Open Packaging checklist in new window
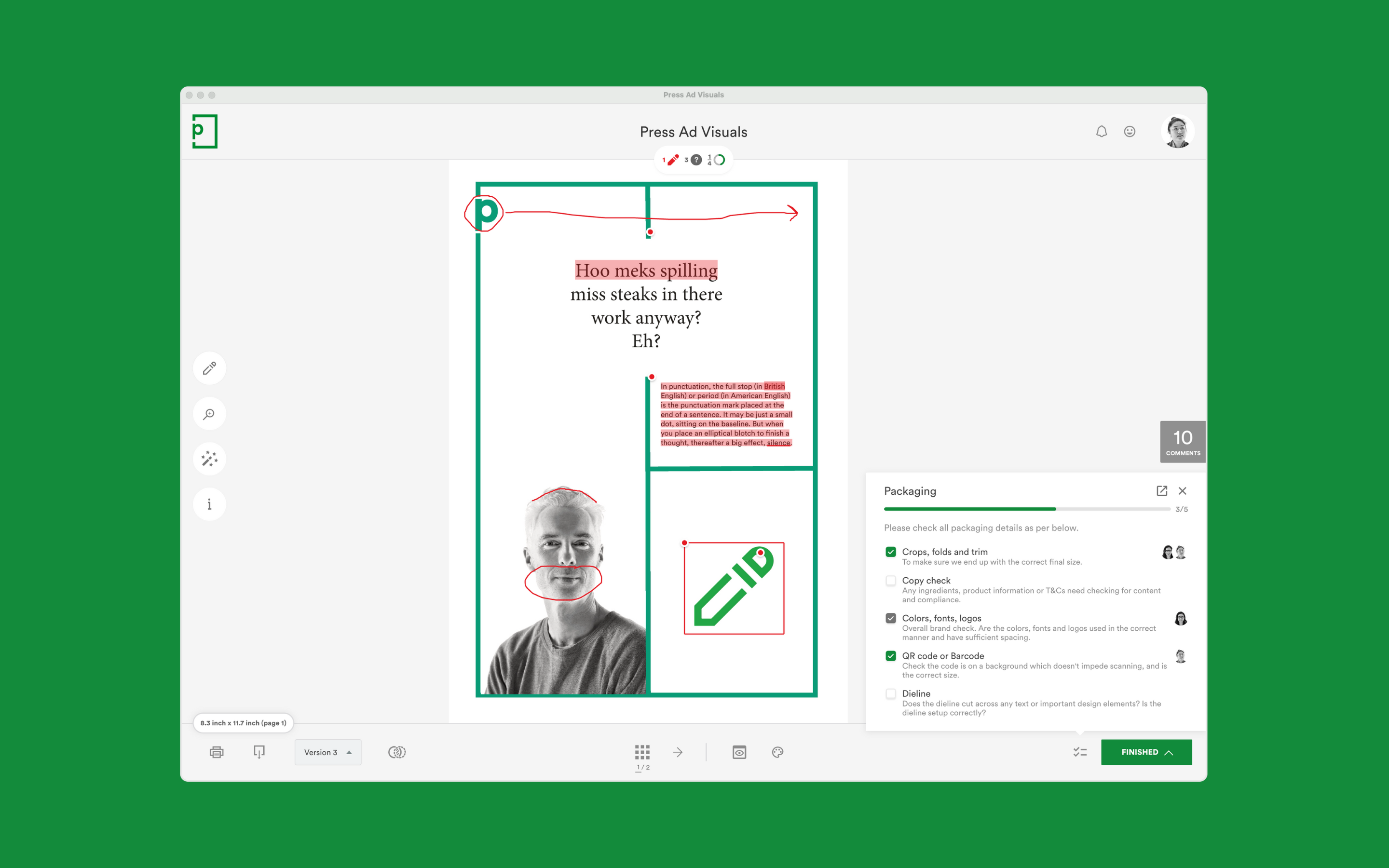This screenshot has width=1389, height=868. click(1162, 491)
